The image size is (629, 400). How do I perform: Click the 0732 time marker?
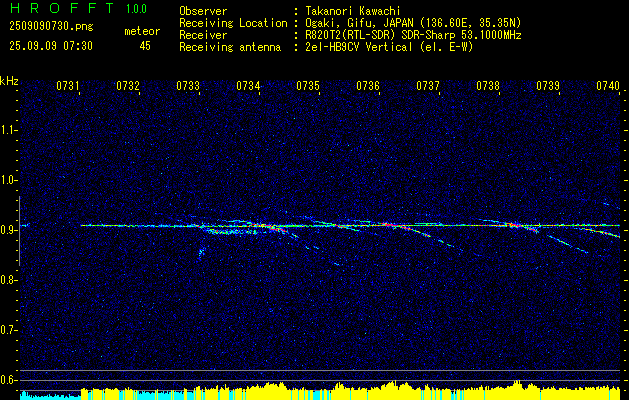[128, 86]
